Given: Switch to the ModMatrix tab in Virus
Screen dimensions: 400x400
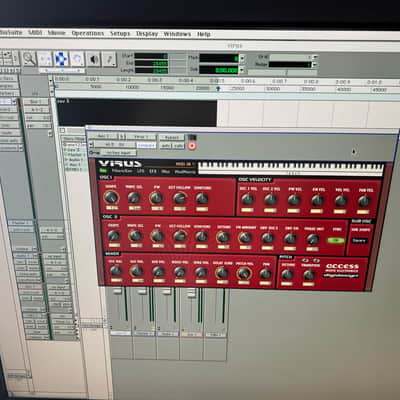Looking at the screenshot, I should (x=185, y=172).
